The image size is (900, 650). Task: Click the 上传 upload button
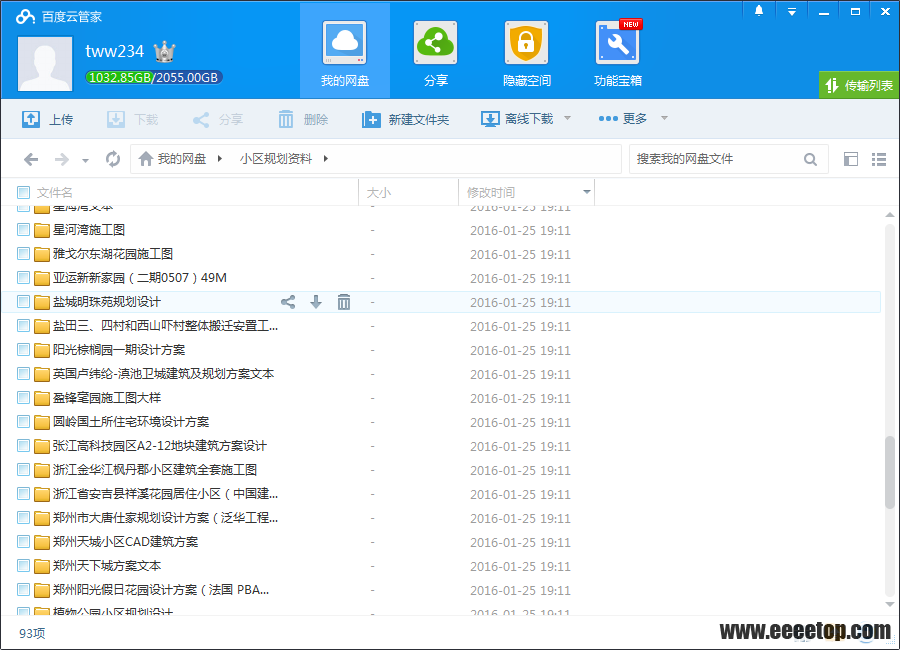[48, 119]
